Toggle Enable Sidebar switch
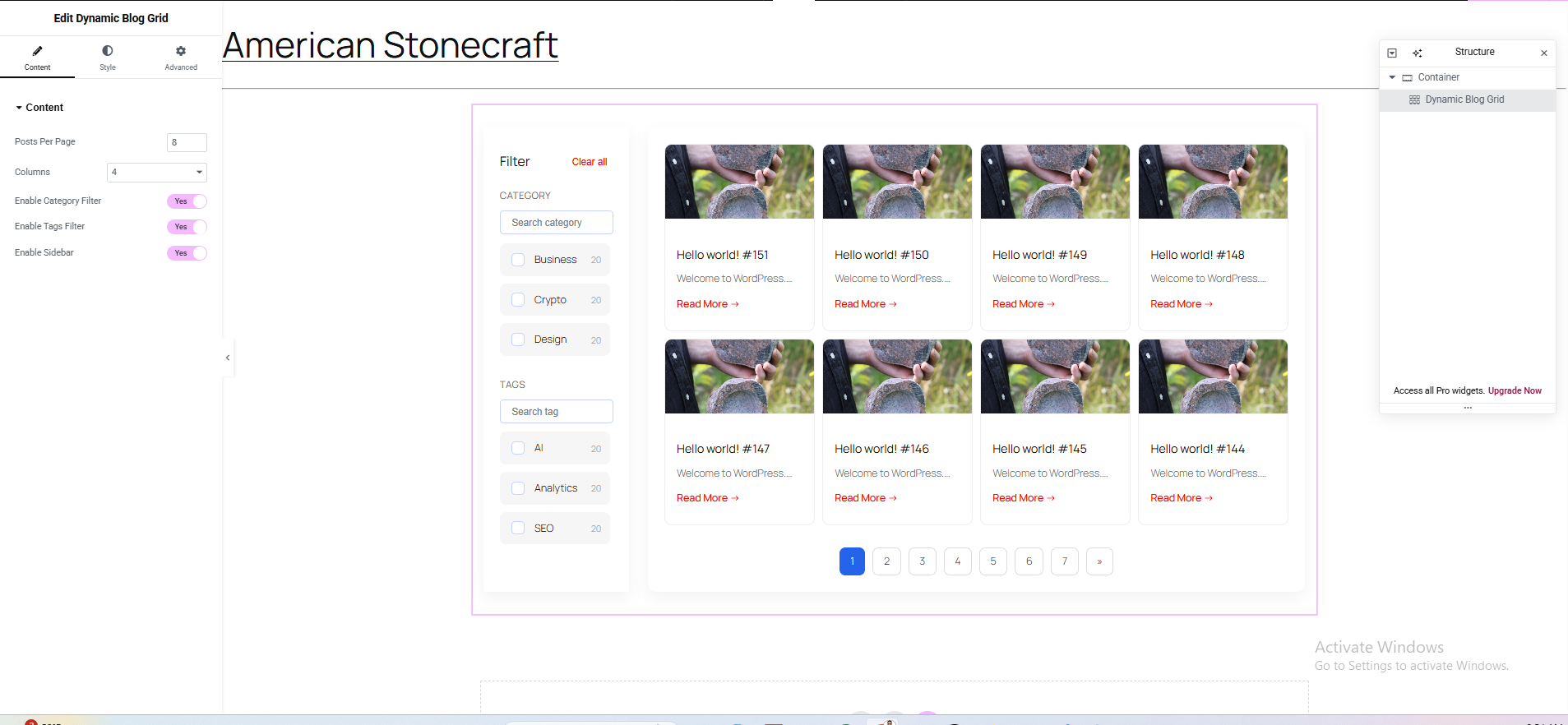The width and height of the screenshot is (1568, 725). pos(187,253)
